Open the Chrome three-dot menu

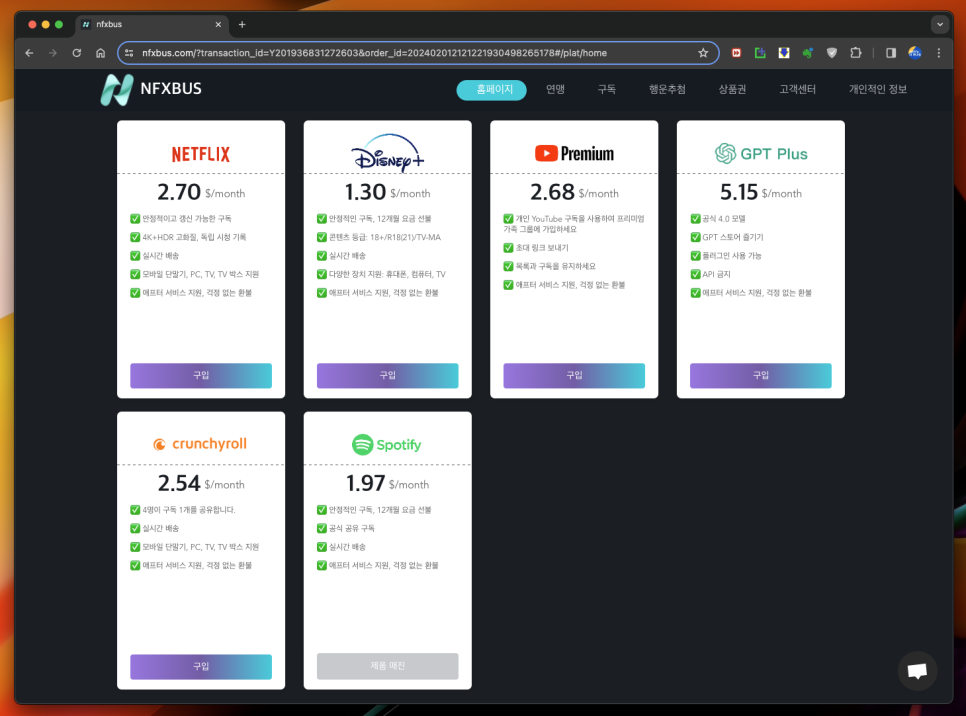(x=939, y=53)
